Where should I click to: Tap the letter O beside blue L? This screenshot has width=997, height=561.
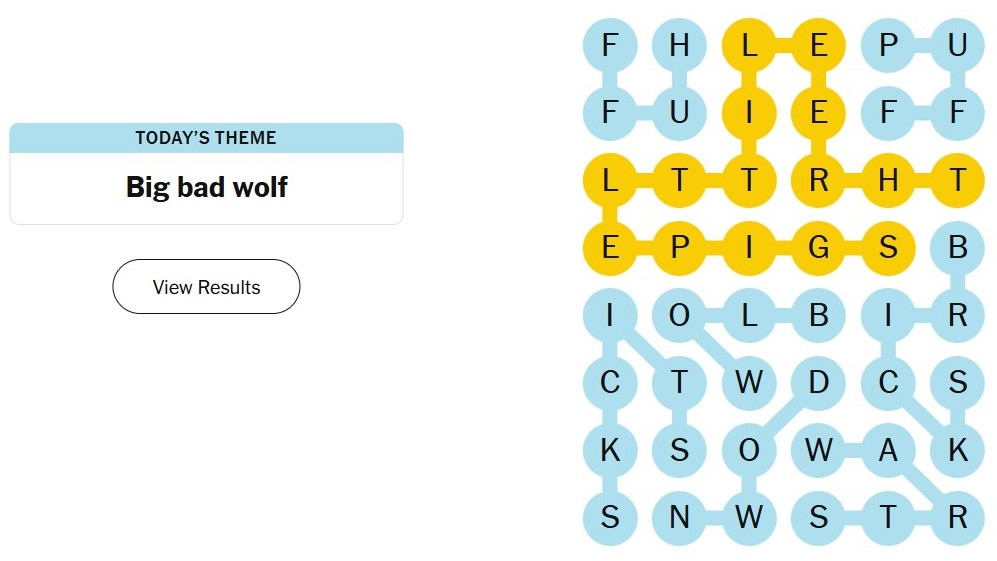pyautogui.click(x=679, y=315)
